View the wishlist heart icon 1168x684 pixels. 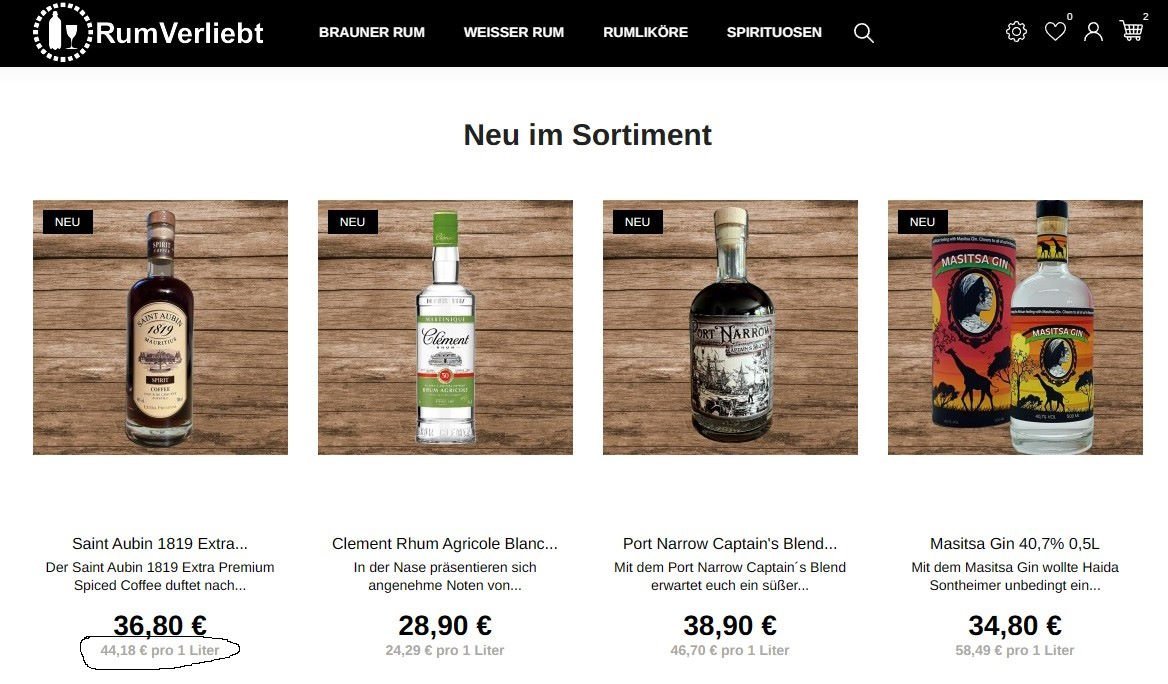tap(1055, 31)
